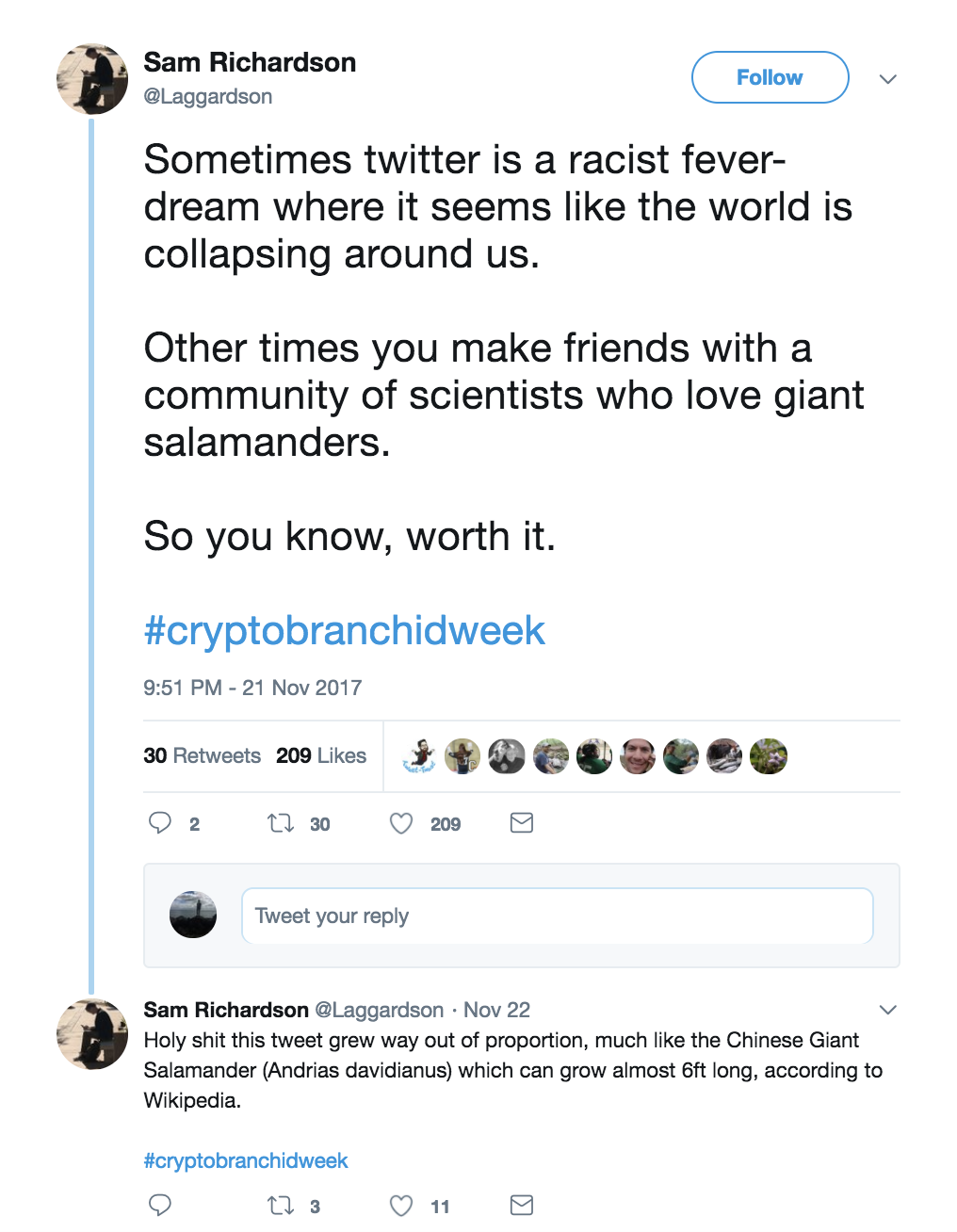Image resolution: width=957 pixels, height=1232 pixels.
Task: Open the @Laggardson handle under the author name
Action: (207, 96)
